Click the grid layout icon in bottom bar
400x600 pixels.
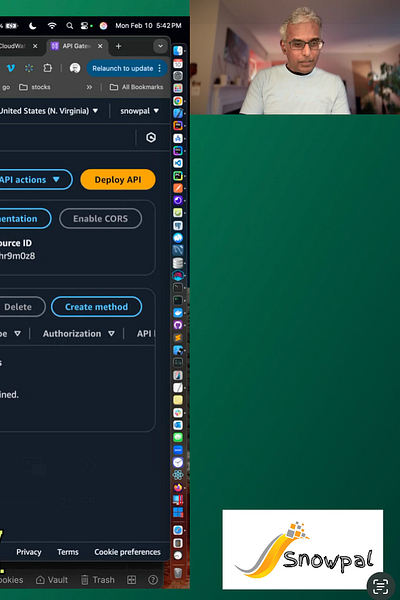click(x=132, y=580)
